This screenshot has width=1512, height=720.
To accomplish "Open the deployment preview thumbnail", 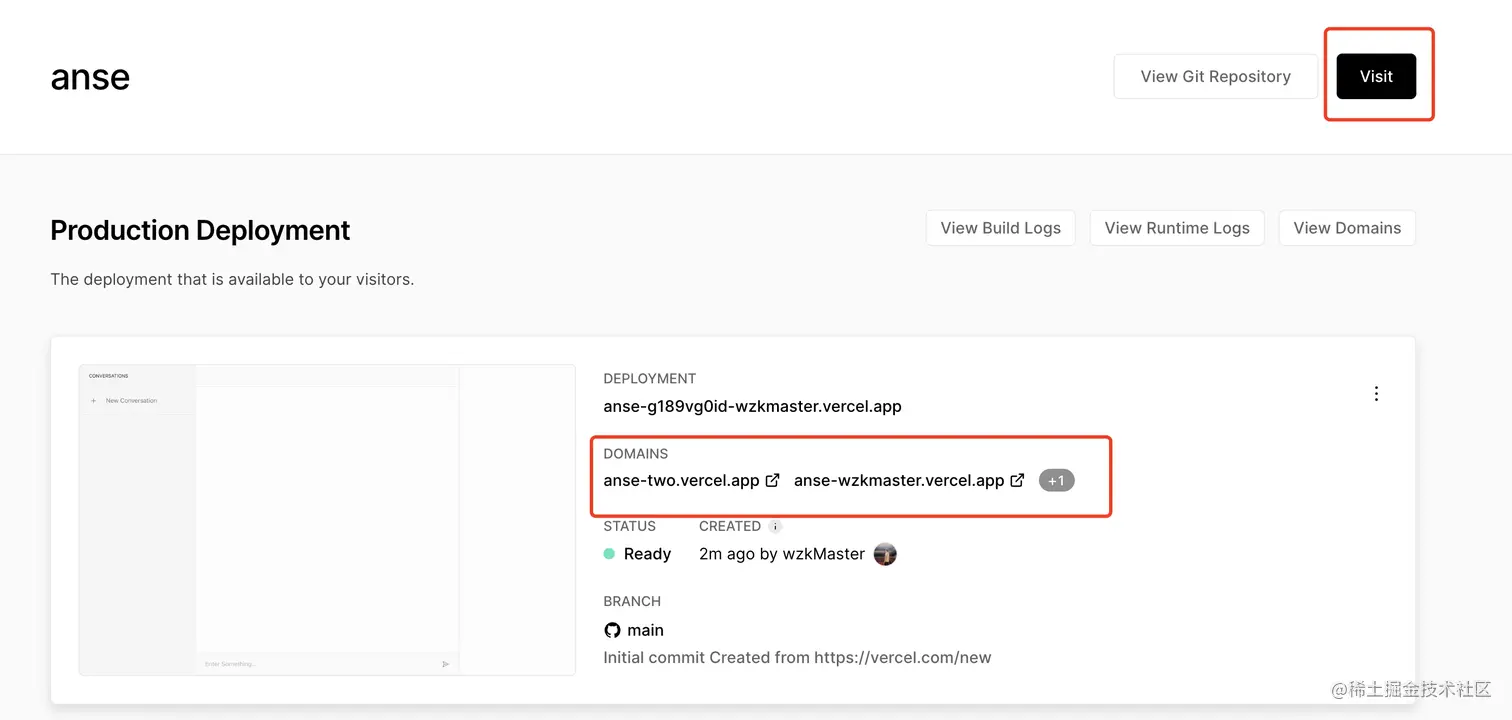I will (x=327, y=519).
